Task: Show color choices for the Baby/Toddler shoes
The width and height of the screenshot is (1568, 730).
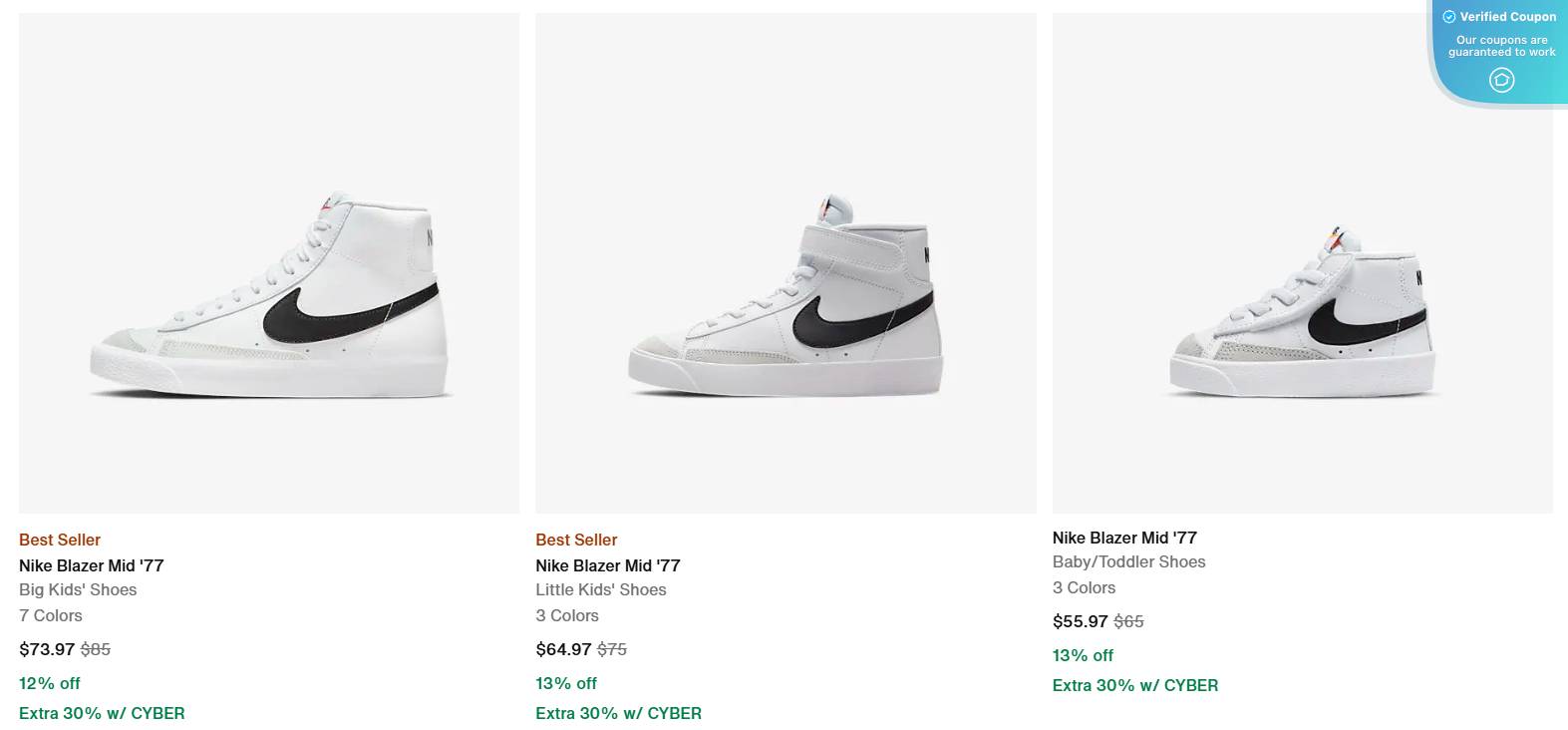Action: pyautogui.click(x=1084, y=587)
